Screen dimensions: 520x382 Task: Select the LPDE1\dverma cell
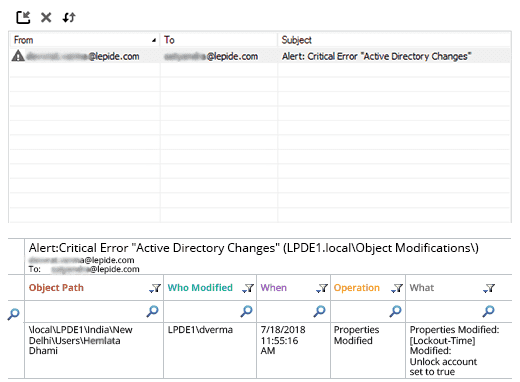(x=210, y=350)
